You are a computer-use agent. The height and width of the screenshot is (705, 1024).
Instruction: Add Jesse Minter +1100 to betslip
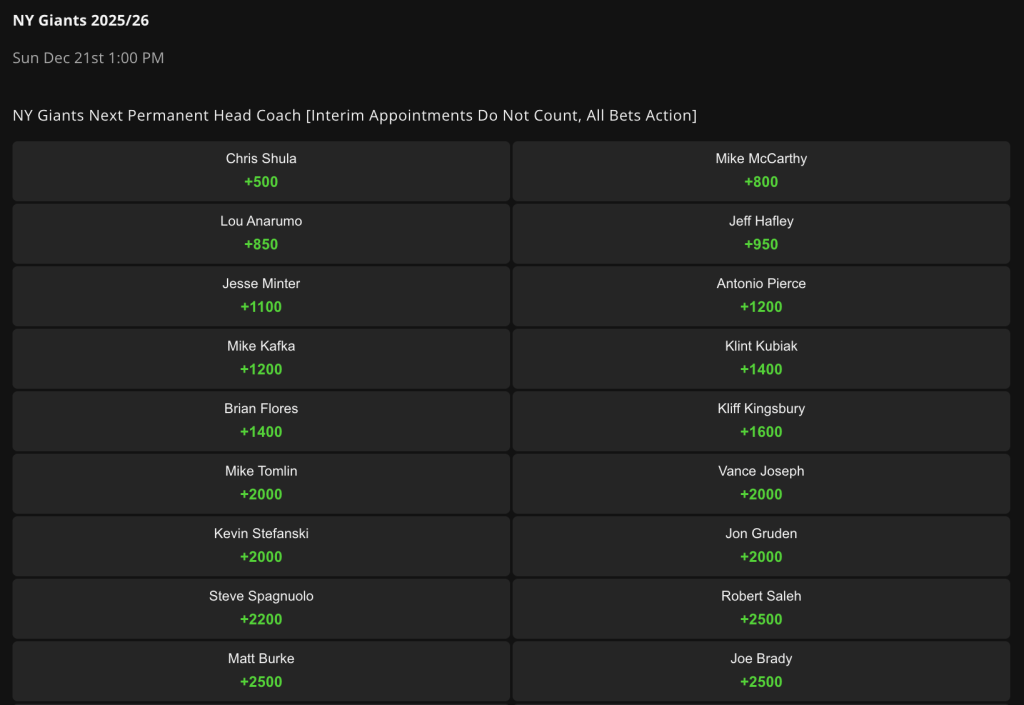[x=261, y=296]
